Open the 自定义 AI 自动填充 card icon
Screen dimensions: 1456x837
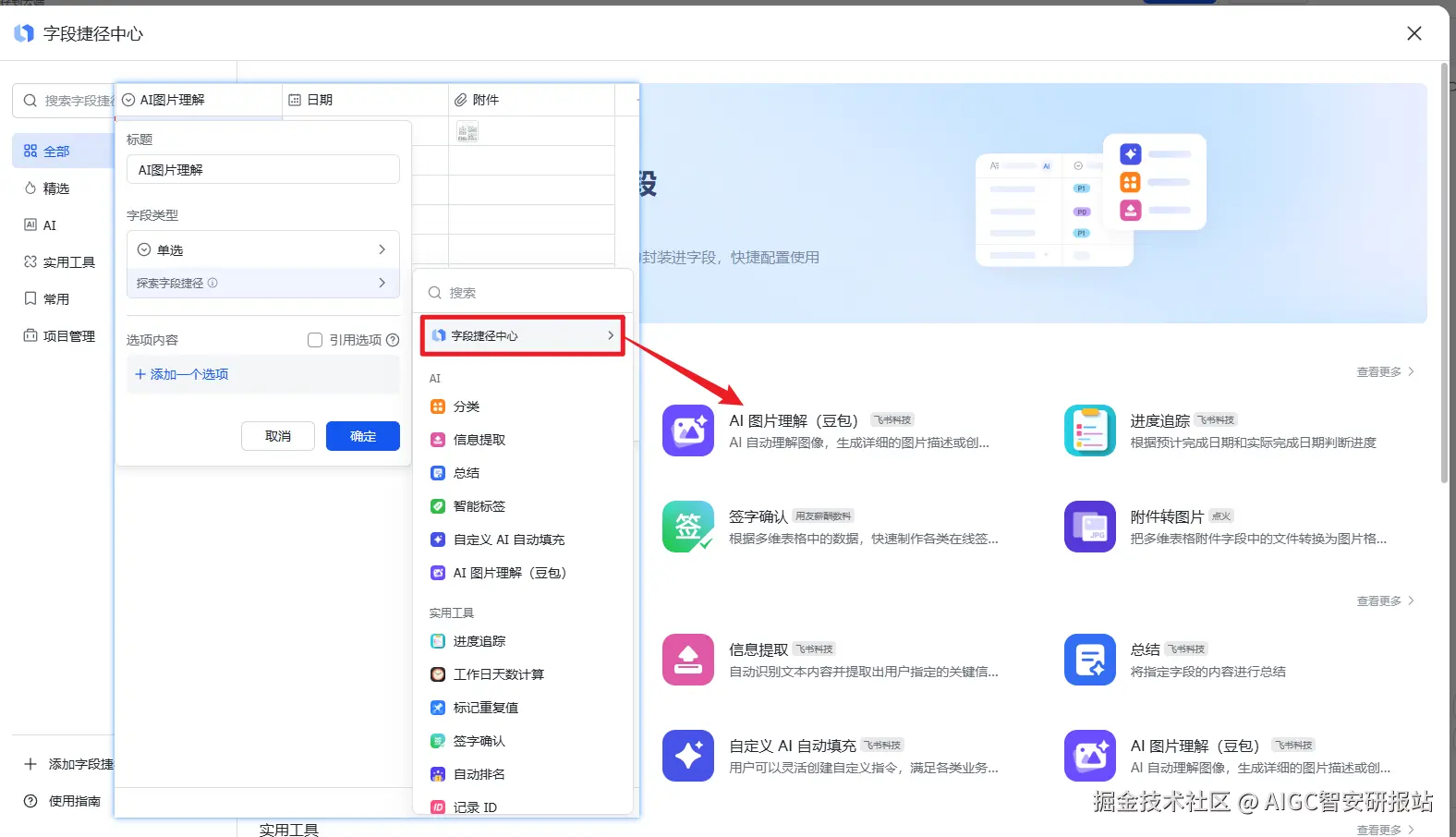[x=688, y=756]
